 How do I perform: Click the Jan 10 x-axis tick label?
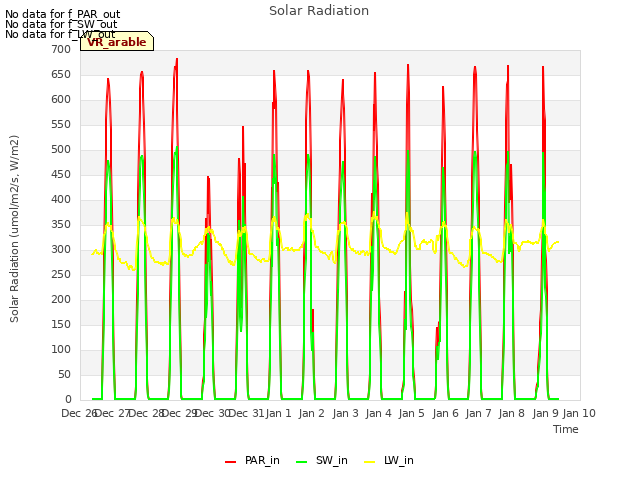579,413
